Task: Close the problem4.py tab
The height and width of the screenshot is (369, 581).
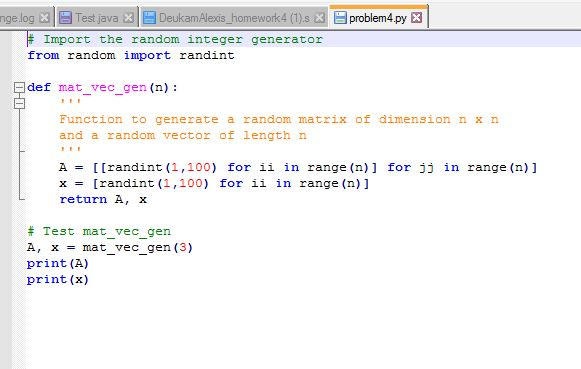Action: (x=417, y=17)
